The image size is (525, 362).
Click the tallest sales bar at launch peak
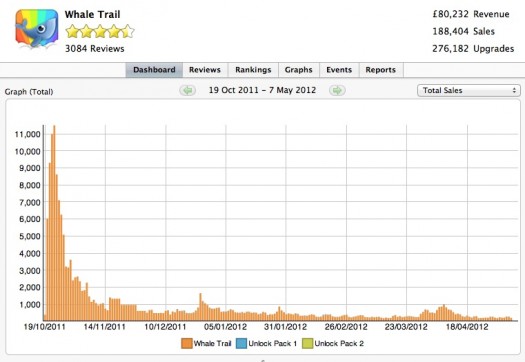(x=54, y=223)
